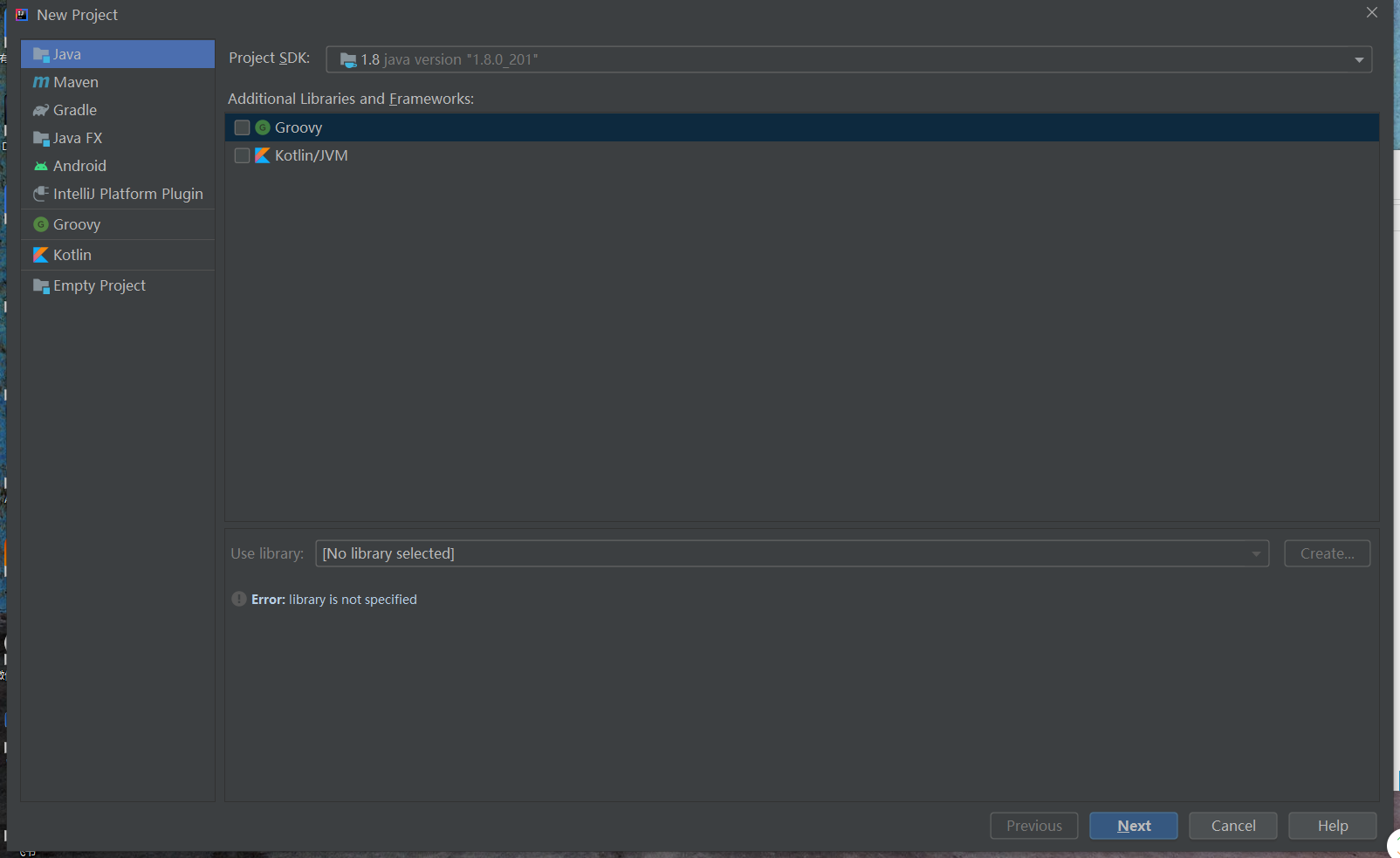Click the 'Additional Libraries and Frameworks:' label
1400x858 pixels.
click(351, 99)
